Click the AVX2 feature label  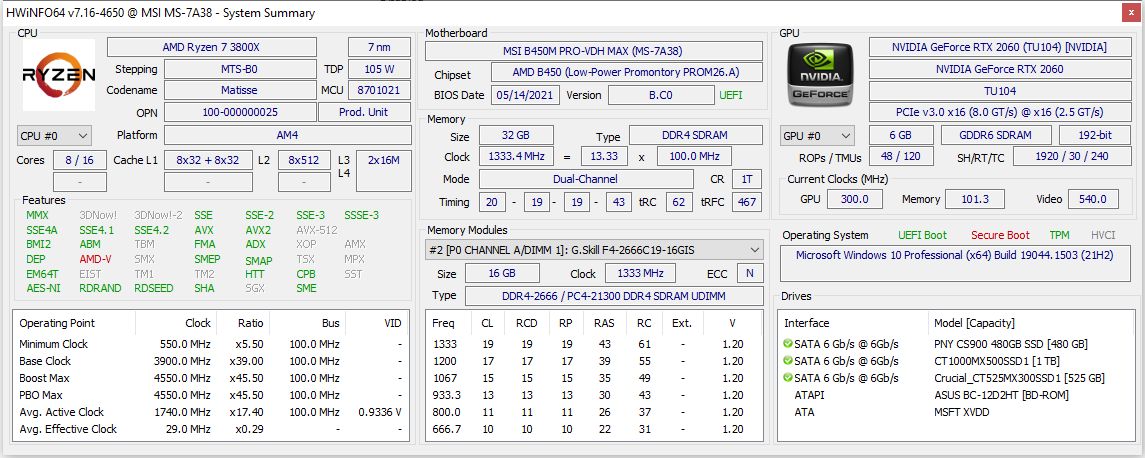[x=258, y=229]
